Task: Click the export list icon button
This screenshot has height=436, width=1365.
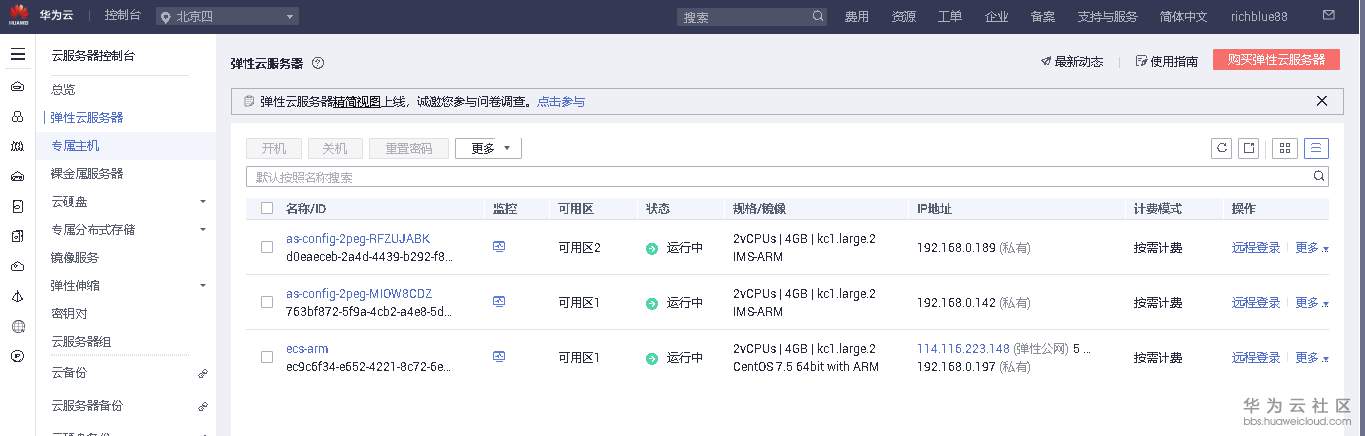Action: tap(1248, 148)
